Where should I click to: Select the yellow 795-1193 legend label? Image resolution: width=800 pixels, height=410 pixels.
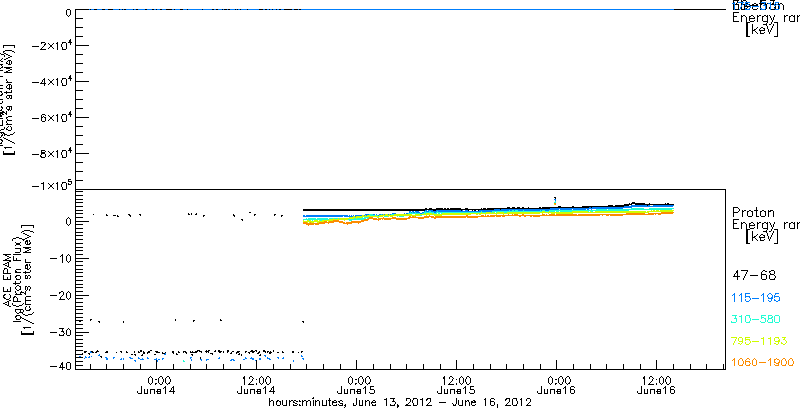tap(759, 341)
